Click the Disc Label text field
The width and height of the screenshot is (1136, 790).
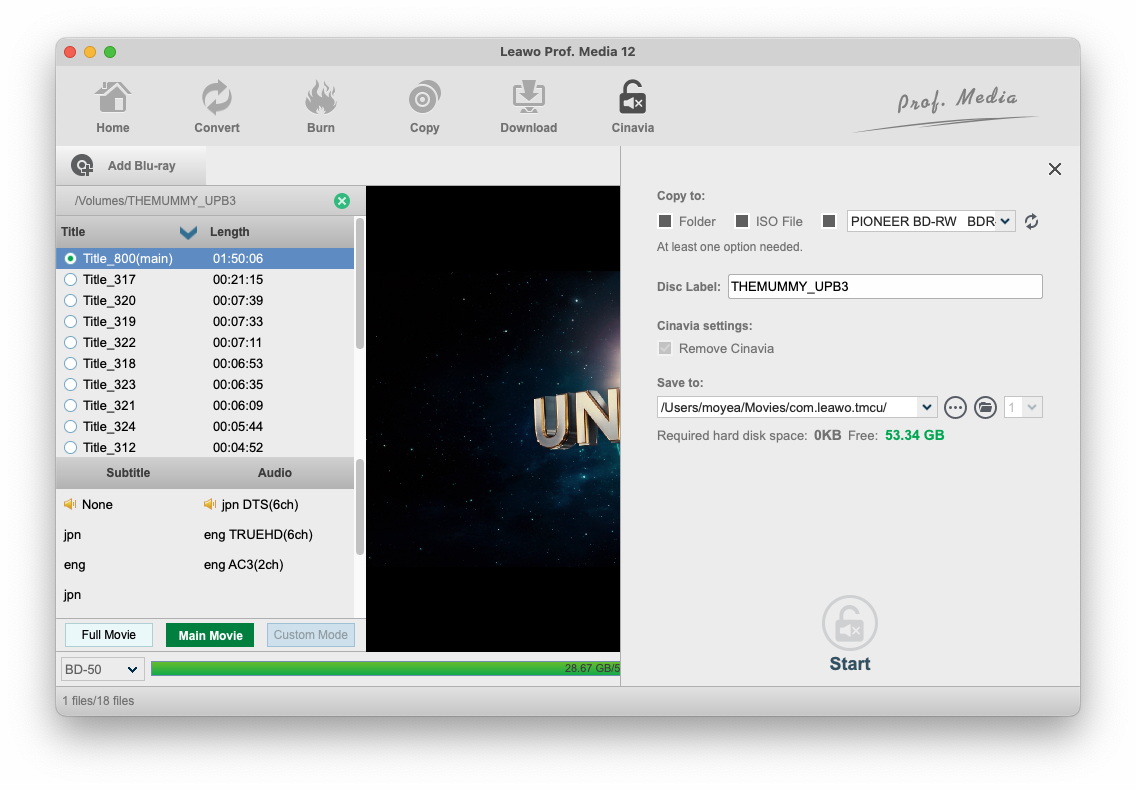pos(884,287)
